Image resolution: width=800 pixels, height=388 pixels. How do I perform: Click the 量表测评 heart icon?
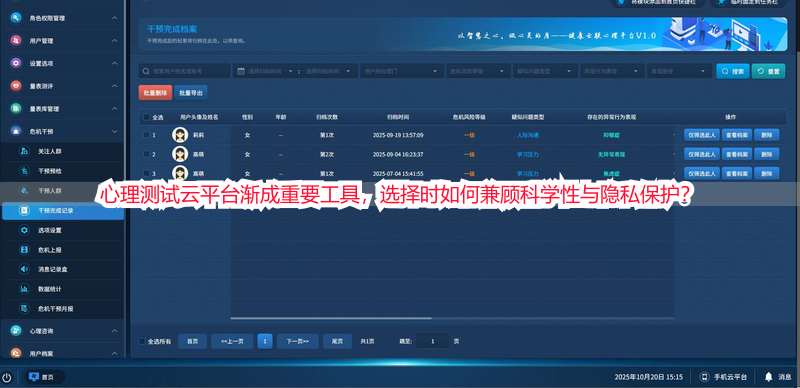[16, 86]
